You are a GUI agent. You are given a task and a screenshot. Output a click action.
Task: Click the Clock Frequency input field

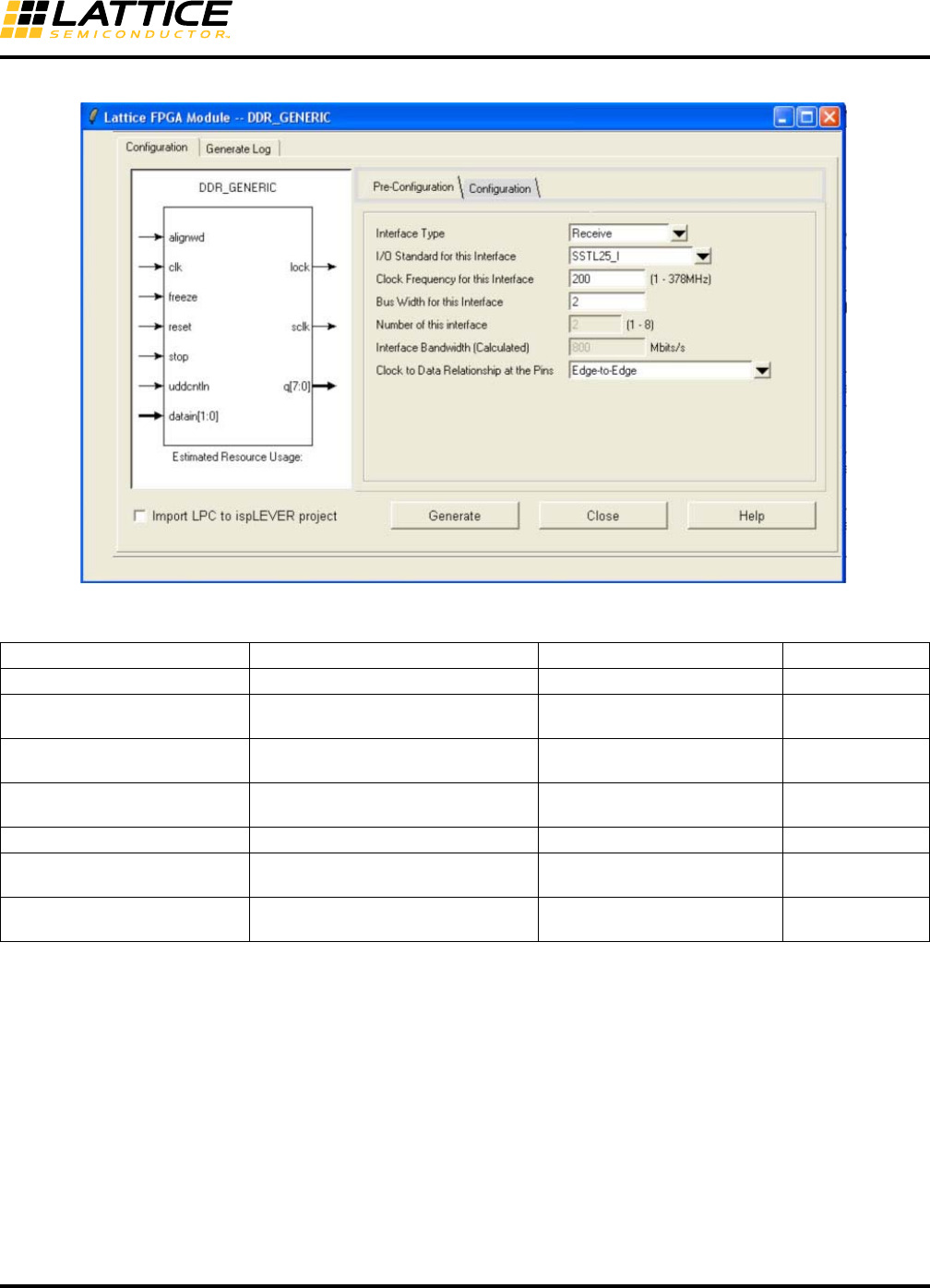coord(606,279)
